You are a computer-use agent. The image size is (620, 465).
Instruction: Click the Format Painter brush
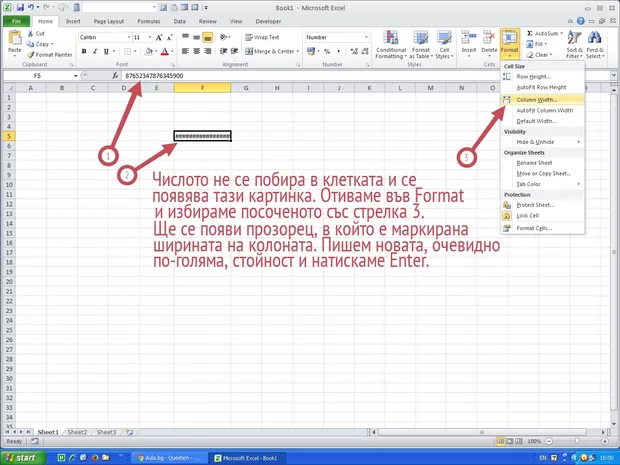coord(30,55)
